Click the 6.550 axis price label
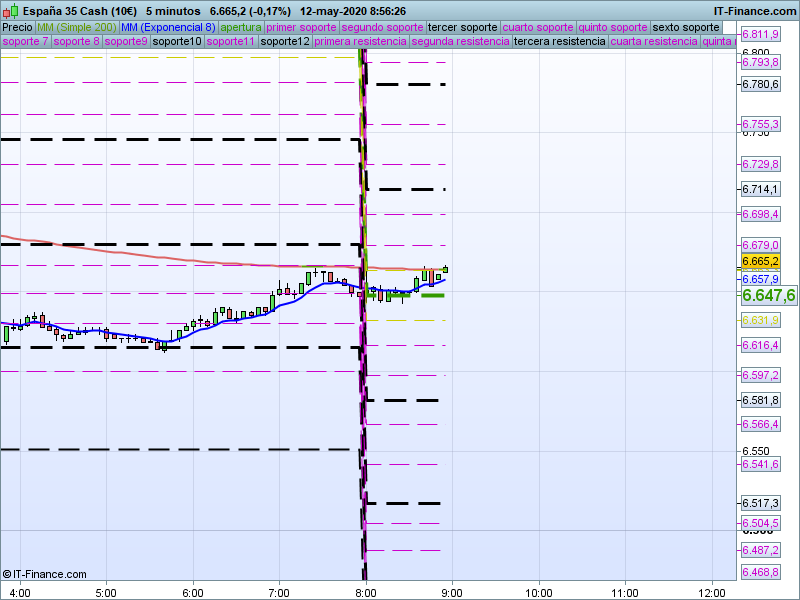The width and height of the screenshot is (800, 600). pos(756,452)
